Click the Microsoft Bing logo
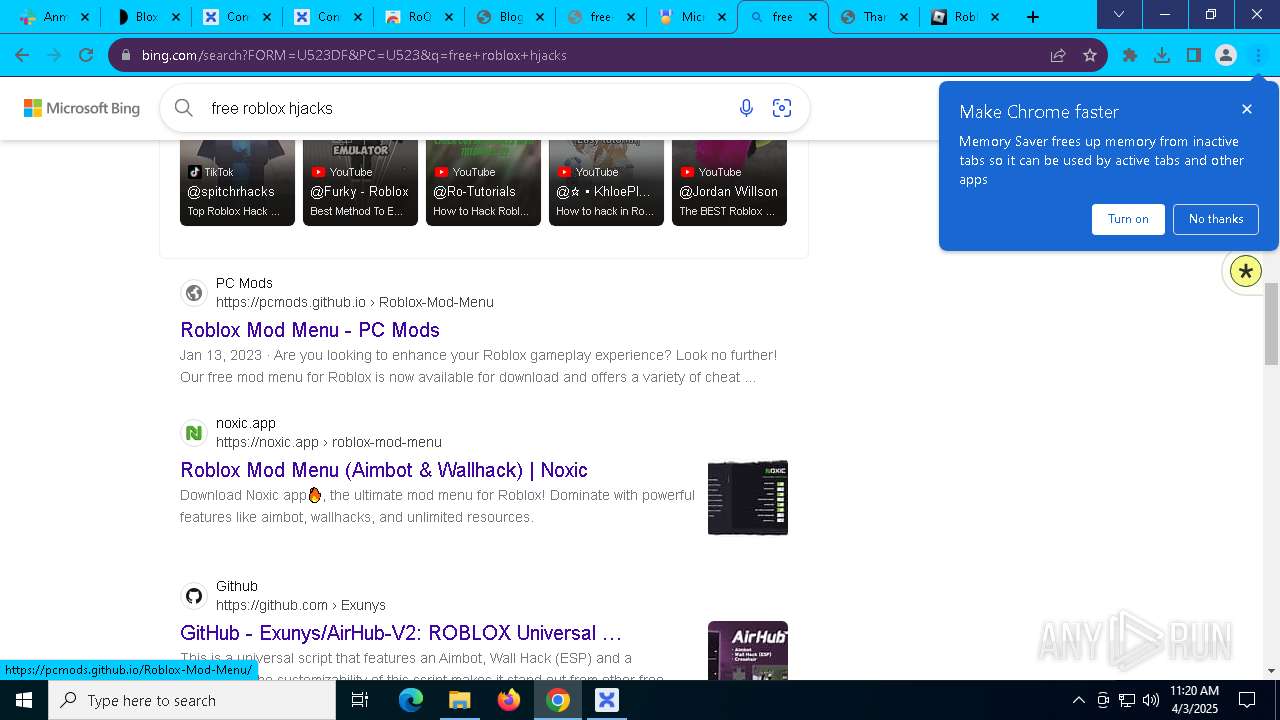Screen dimensions: 1280x720 point(82,108)
